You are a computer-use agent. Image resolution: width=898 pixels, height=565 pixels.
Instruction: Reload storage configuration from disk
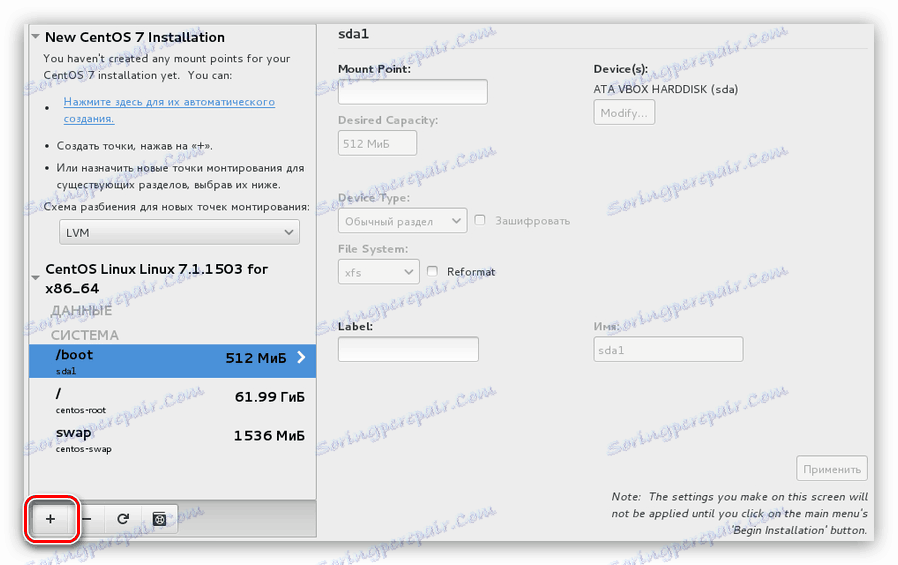pyautogui.click(x=123, y=519)
